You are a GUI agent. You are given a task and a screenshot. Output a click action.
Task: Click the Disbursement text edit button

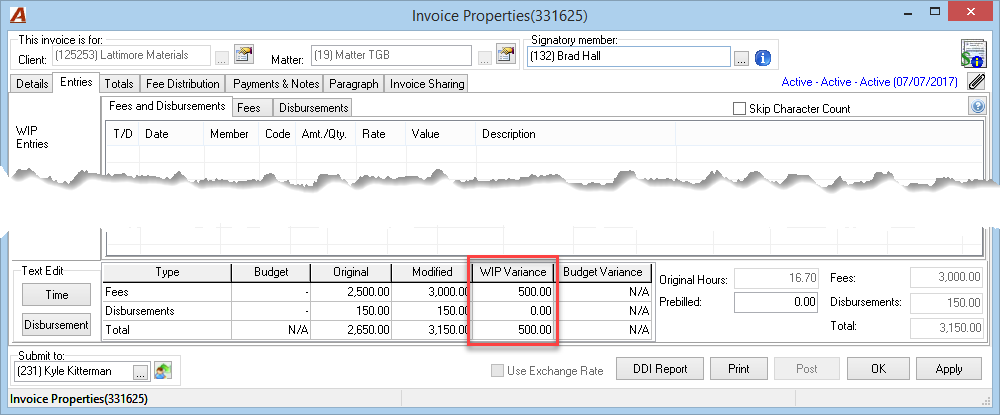point(57,324)
